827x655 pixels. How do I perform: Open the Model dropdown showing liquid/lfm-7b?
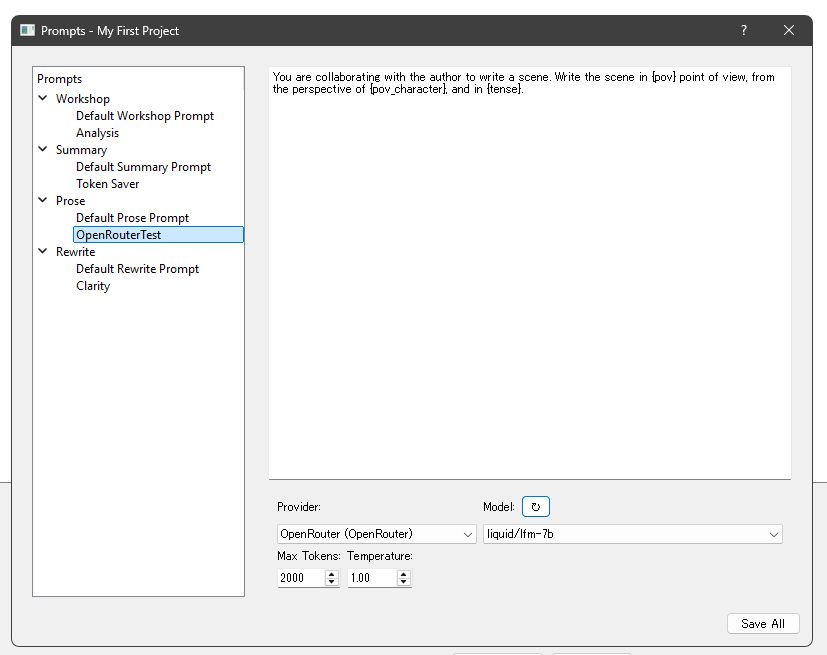(x=632, y=534)
